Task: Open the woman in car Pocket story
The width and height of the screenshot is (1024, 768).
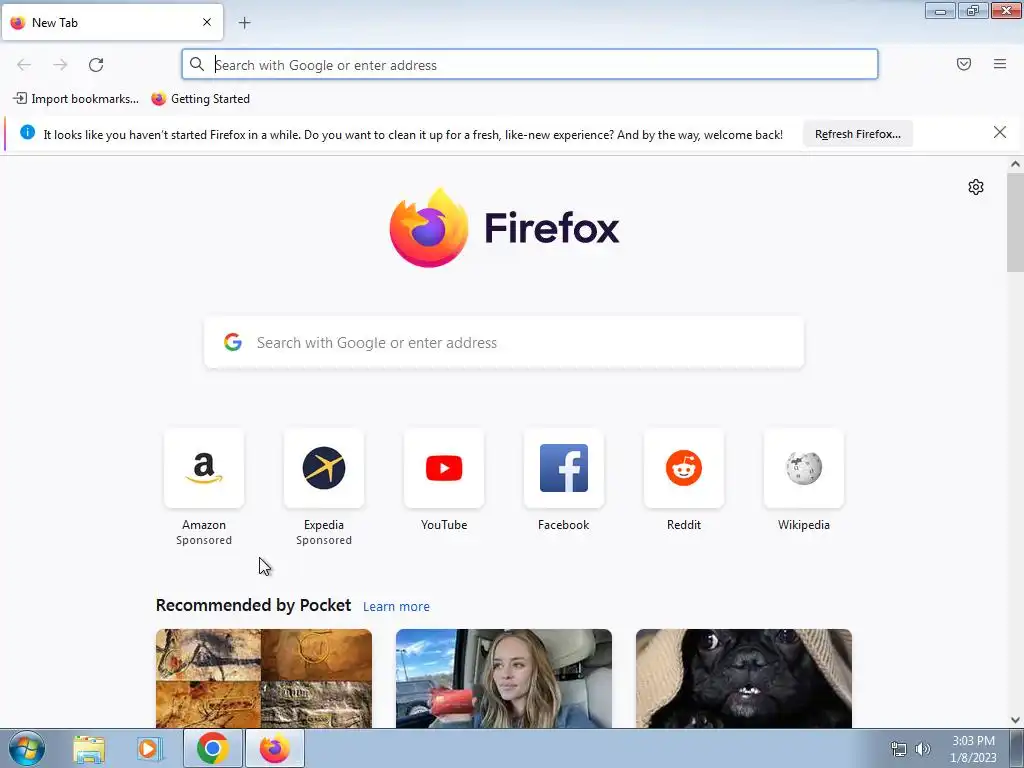Action: (504, 679)
